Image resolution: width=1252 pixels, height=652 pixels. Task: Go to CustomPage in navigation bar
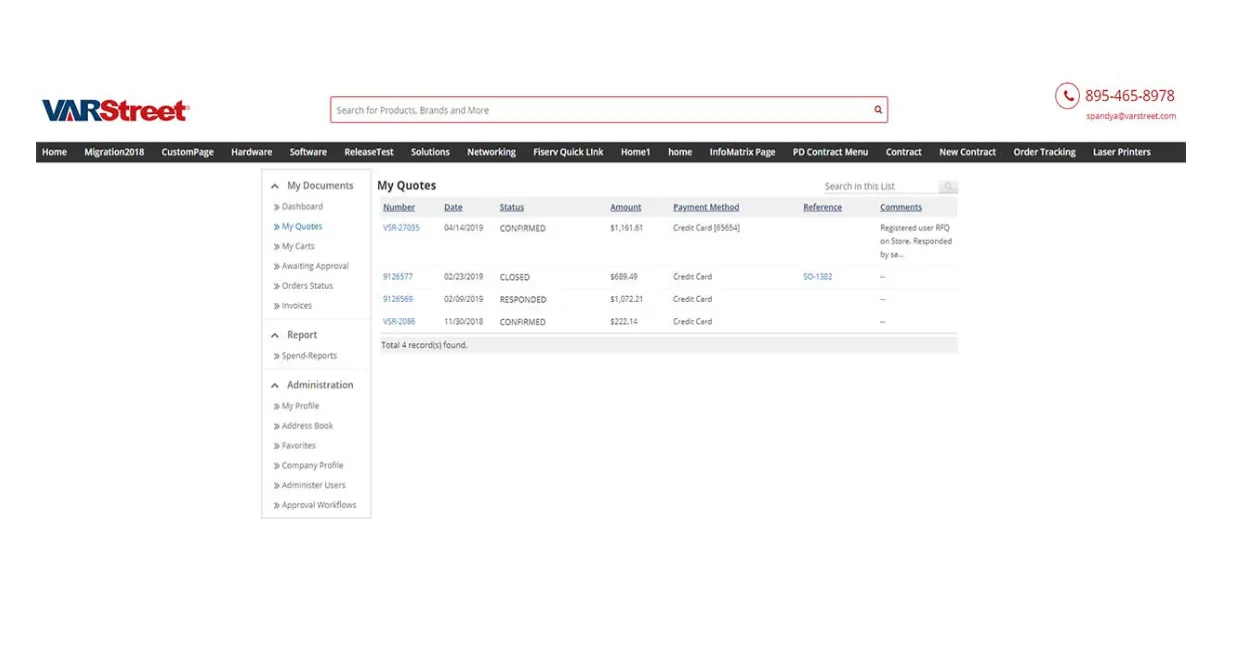tap(188, 152)
